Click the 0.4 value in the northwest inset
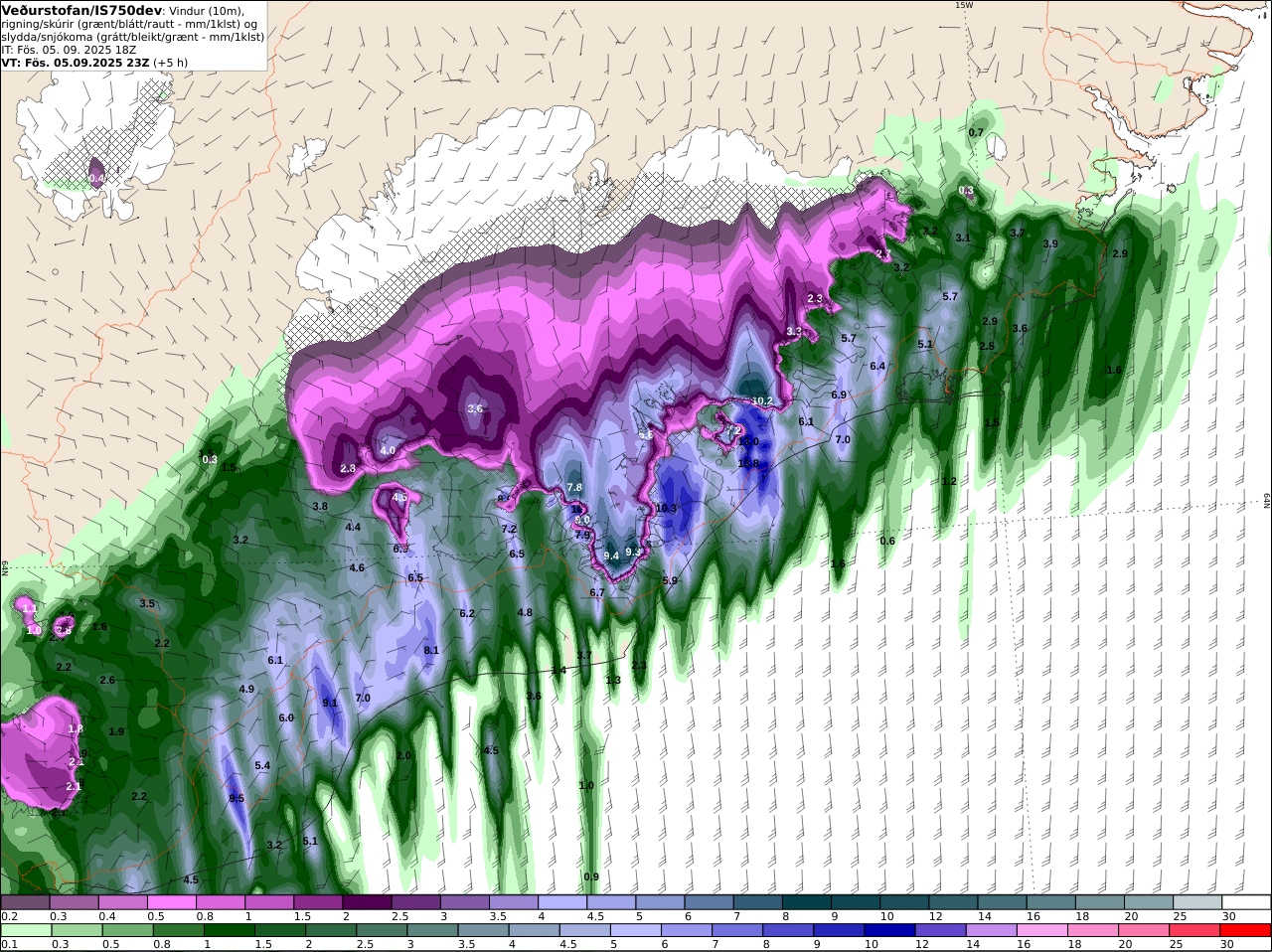This screenshot has height=952, width=1272. click(95, 179)
